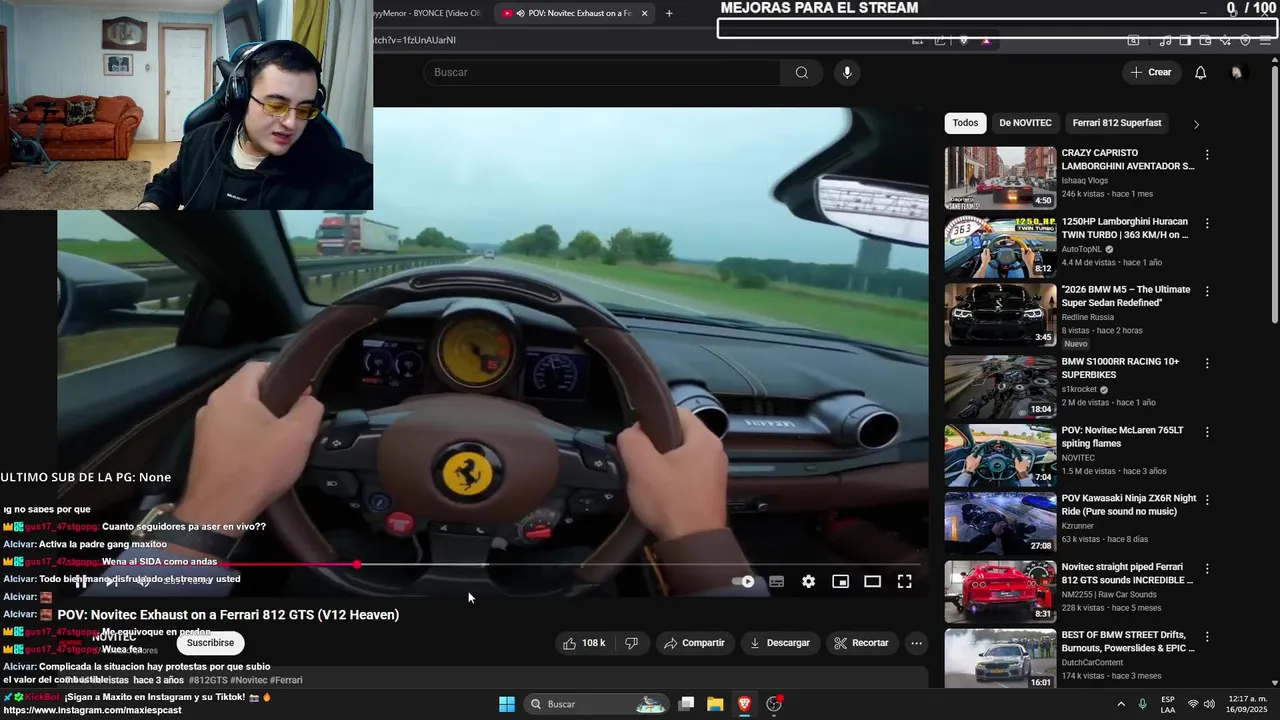Click the YouTube Buscar search field
This screenshot has height=720, width=1280.
click(x=603, y=72)
